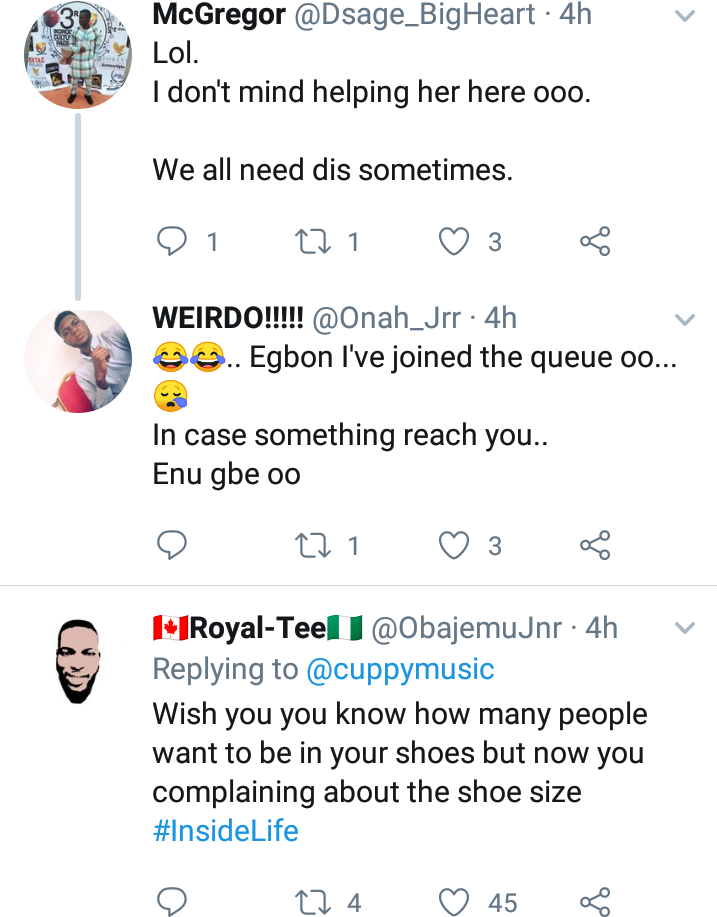Image resolution: width=717 pixels, height=917 pixels.
Task: Reply to WEIRDO!!!!! tweet
Action: click(174, 545)
